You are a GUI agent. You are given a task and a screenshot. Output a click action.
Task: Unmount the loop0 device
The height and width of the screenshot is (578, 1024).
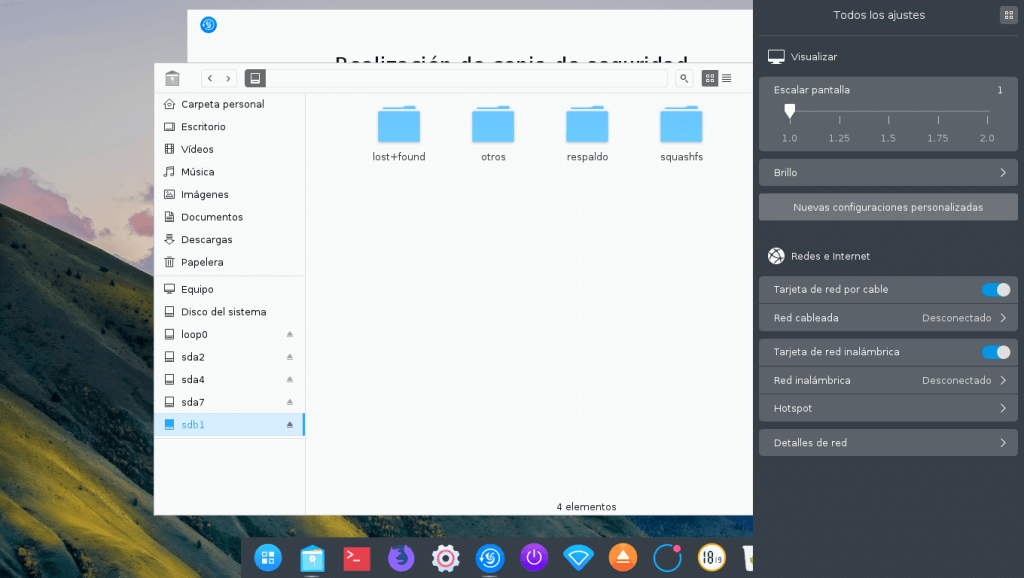(290, 335)
